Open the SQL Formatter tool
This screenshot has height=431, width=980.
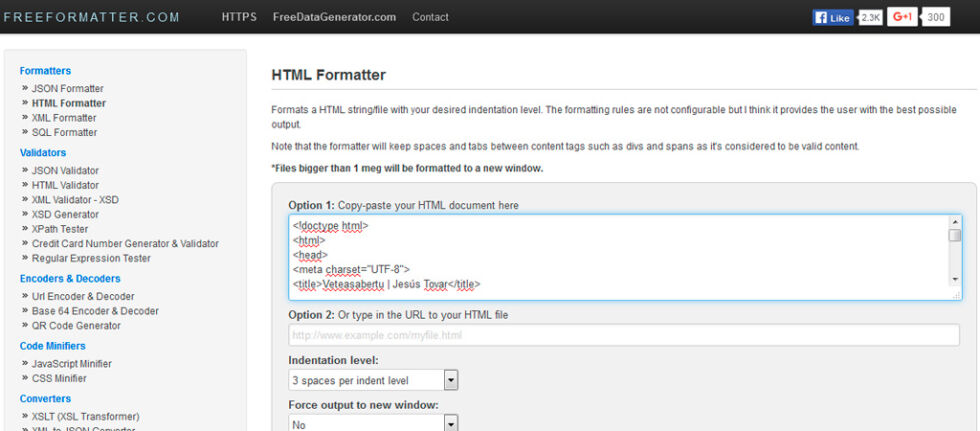click(64, 132)
